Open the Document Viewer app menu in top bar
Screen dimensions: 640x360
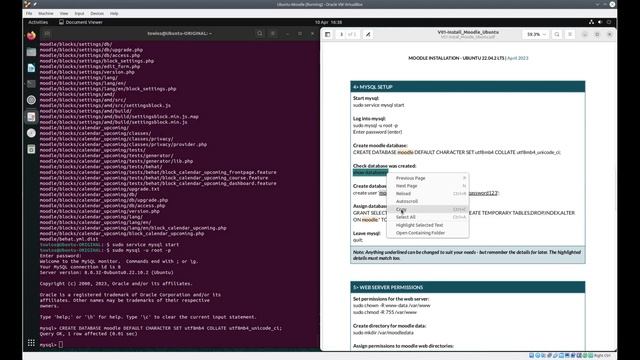tap(81, 22)
